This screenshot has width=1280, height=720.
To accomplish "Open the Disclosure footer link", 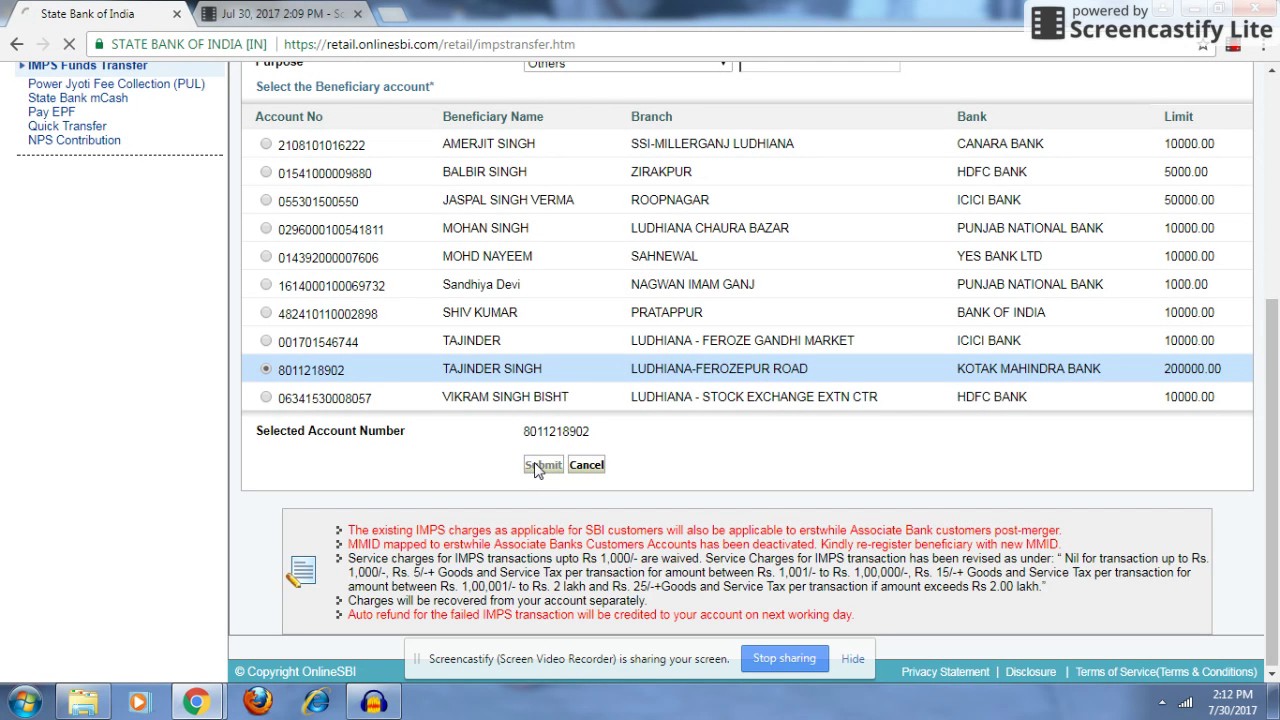I will pos(1030,672).
